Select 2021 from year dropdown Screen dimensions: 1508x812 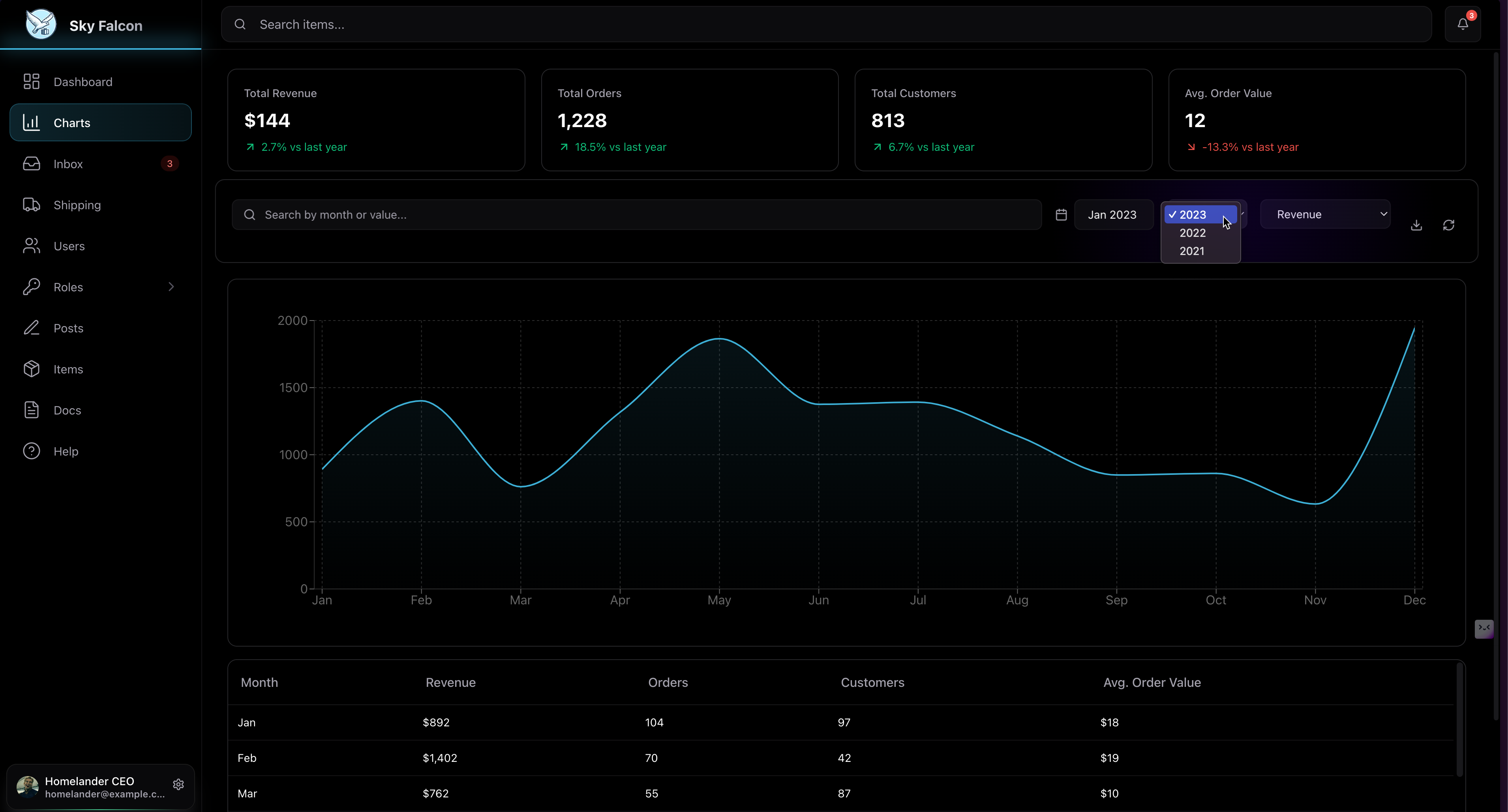(x=1200, y=251)
